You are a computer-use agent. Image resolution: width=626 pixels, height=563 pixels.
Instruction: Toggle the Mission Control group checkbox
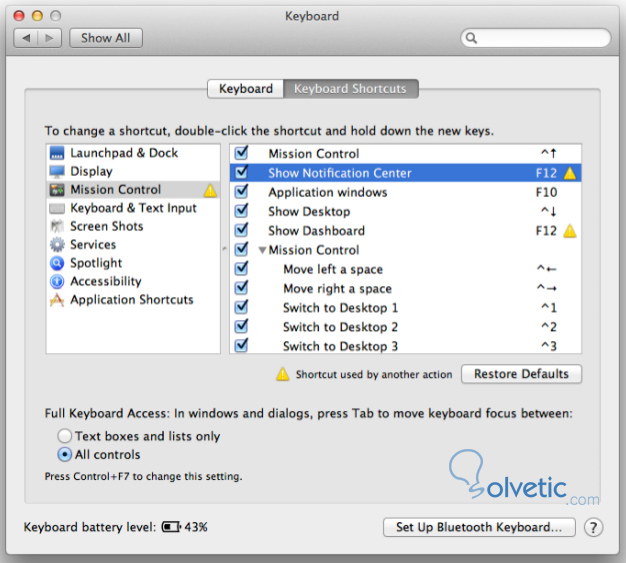241,249
